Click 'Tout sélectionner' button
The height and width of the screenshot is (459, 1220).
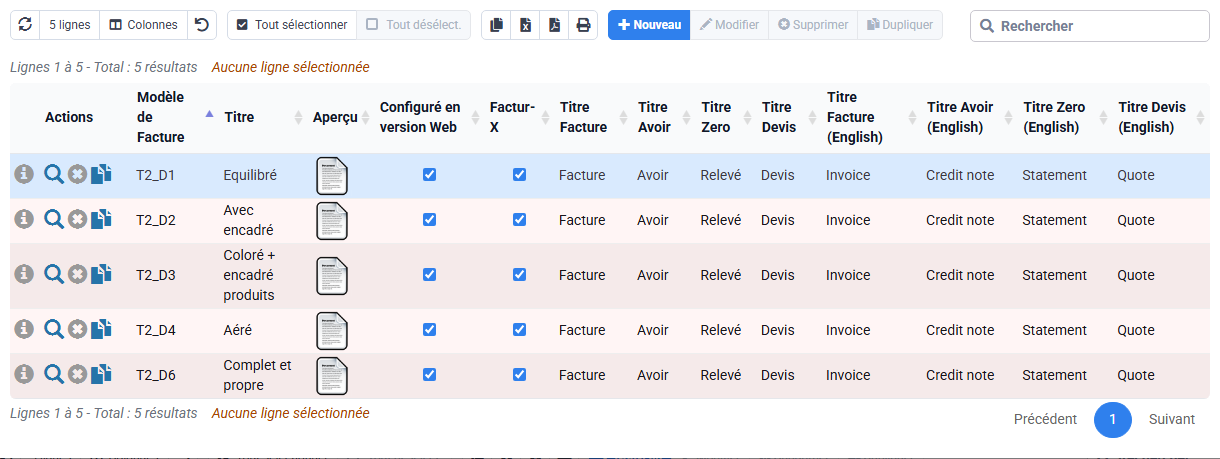coord(292,25)
